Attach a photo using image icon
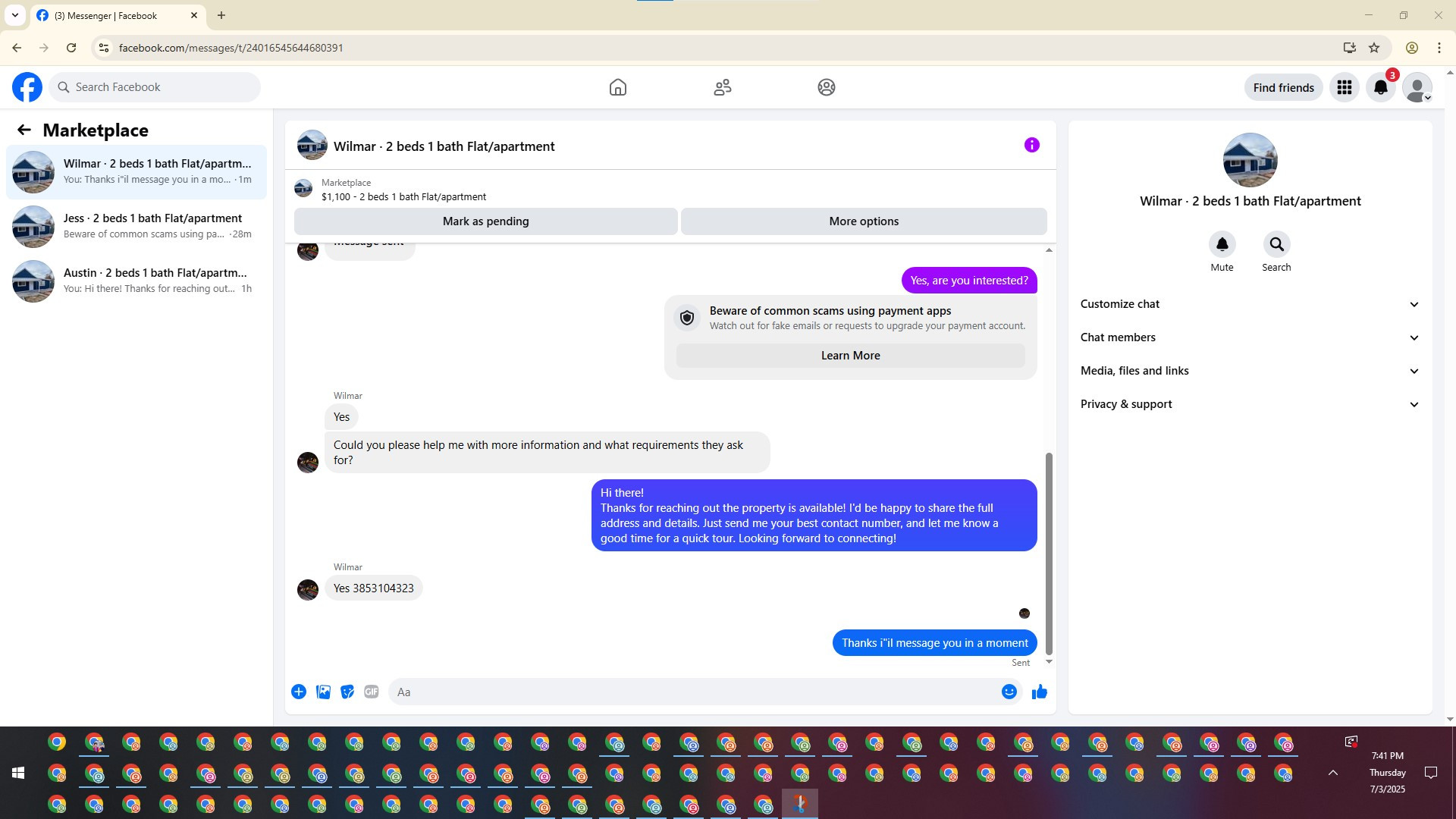1456x819 pixels. coord(323,692)
